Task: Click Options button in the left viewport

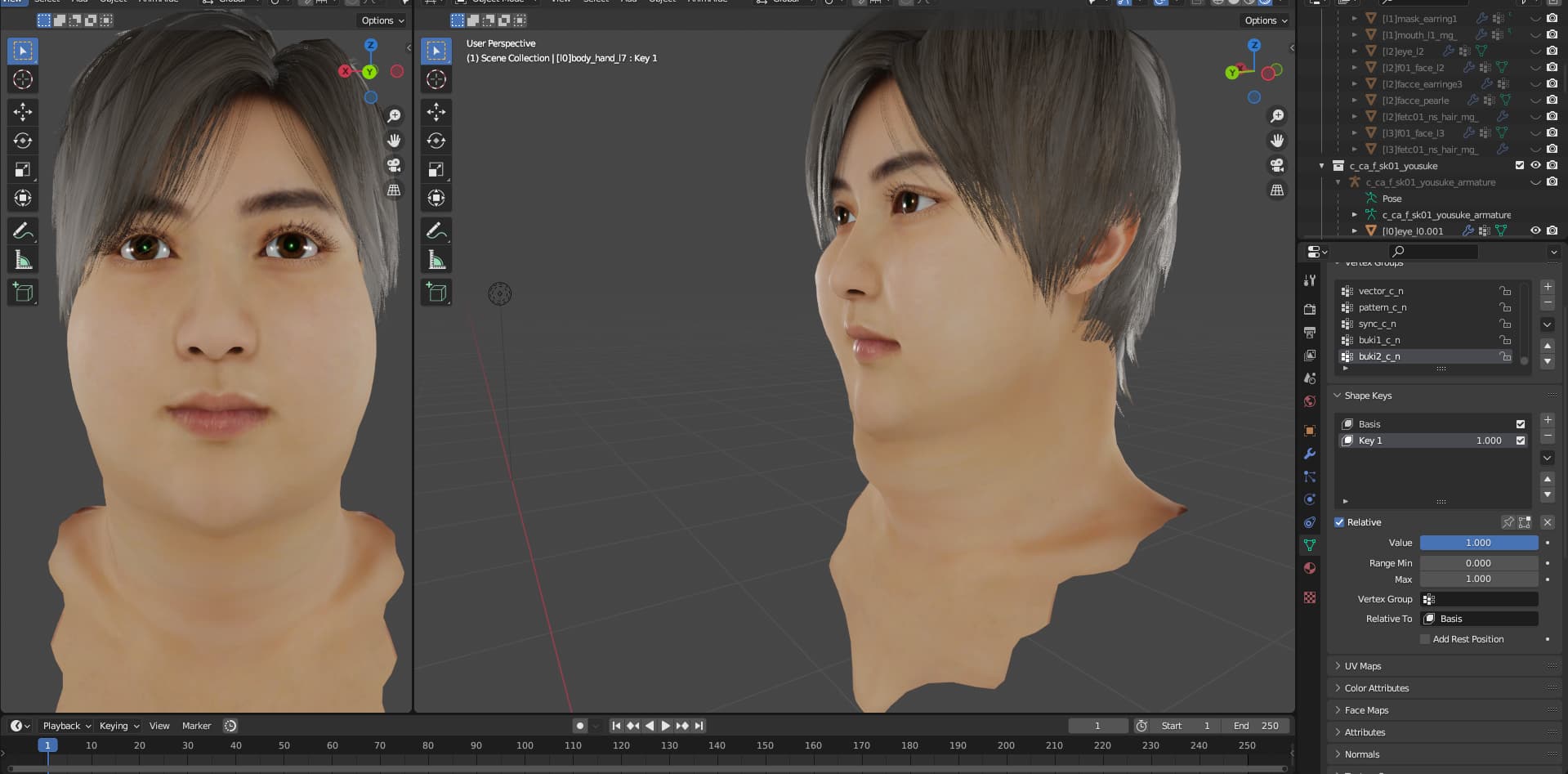Action: point(382,20)
